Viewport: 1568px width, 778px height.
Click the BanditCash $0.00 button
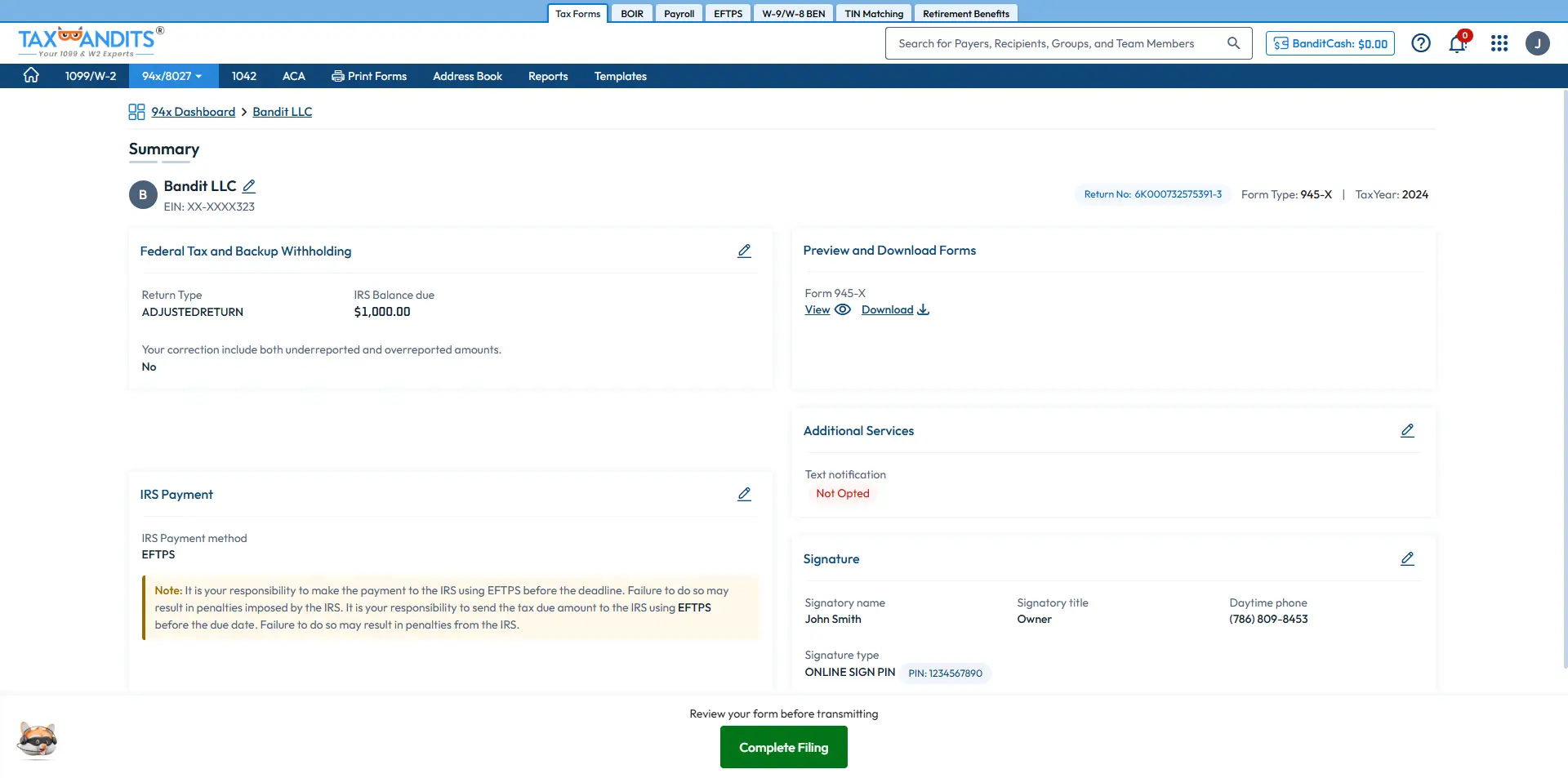(1330, 43)
